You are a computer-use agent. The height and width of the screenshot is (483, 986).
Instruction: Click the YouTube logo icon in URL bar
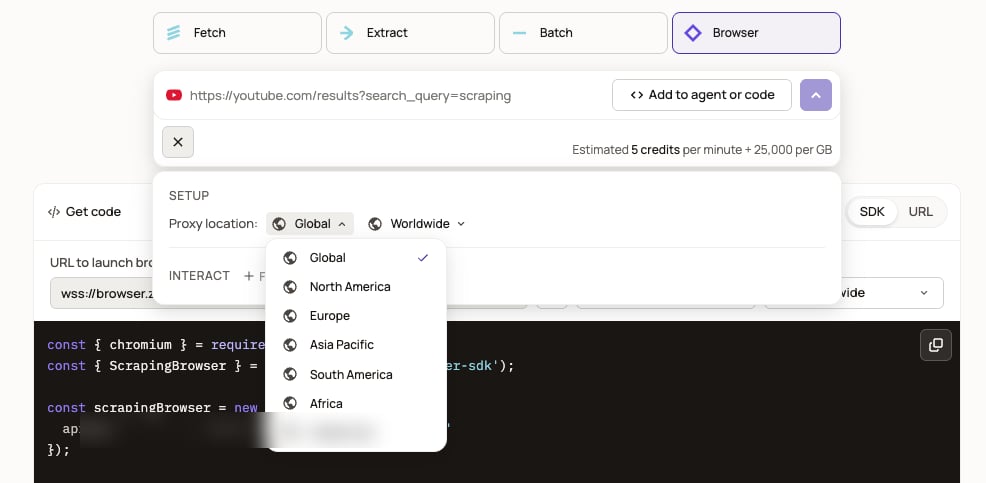tap(174, 96)
